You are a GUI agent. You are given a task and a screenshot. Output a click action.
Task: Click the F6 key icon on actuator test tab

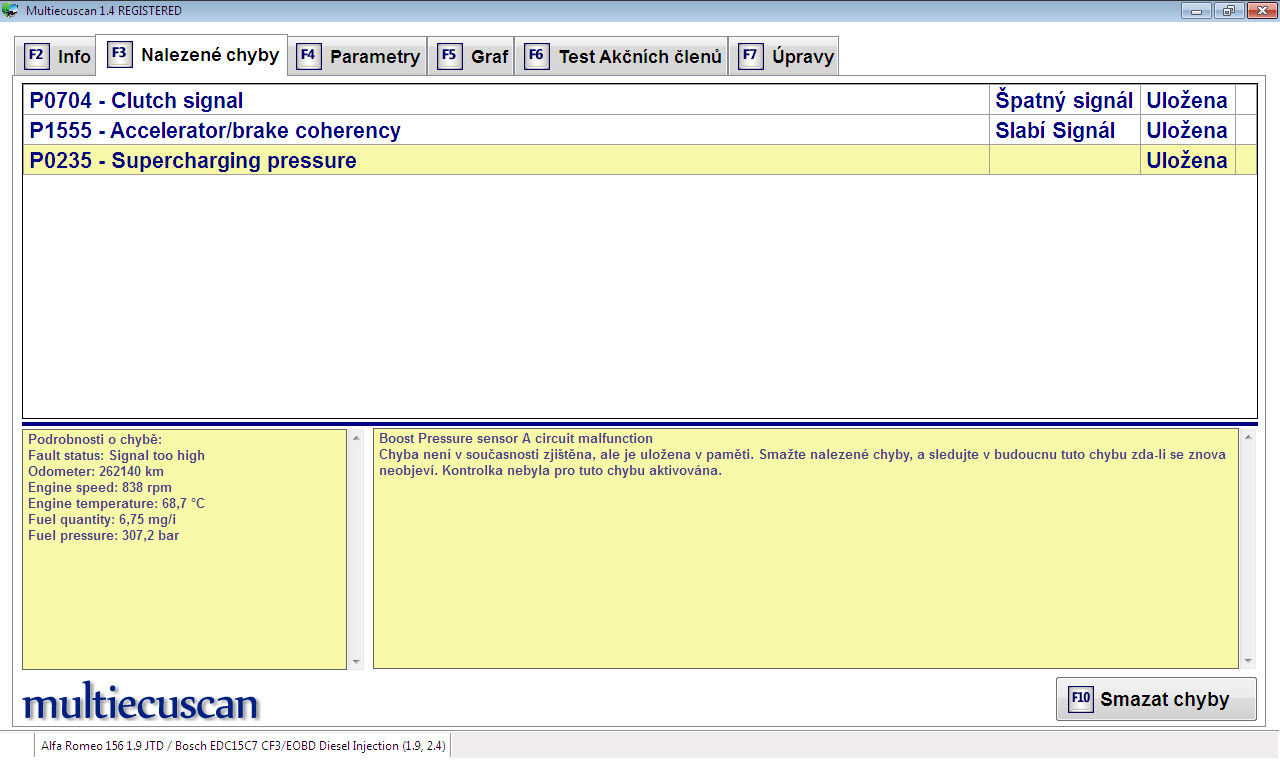pyautogui.click(x=537, y=56)
